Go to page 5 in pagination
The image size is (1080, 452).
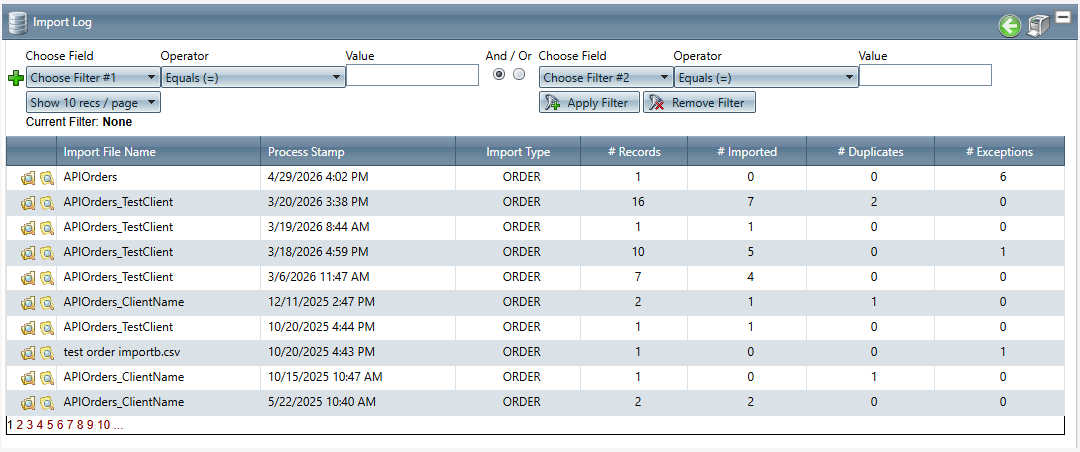click(50, 424)
